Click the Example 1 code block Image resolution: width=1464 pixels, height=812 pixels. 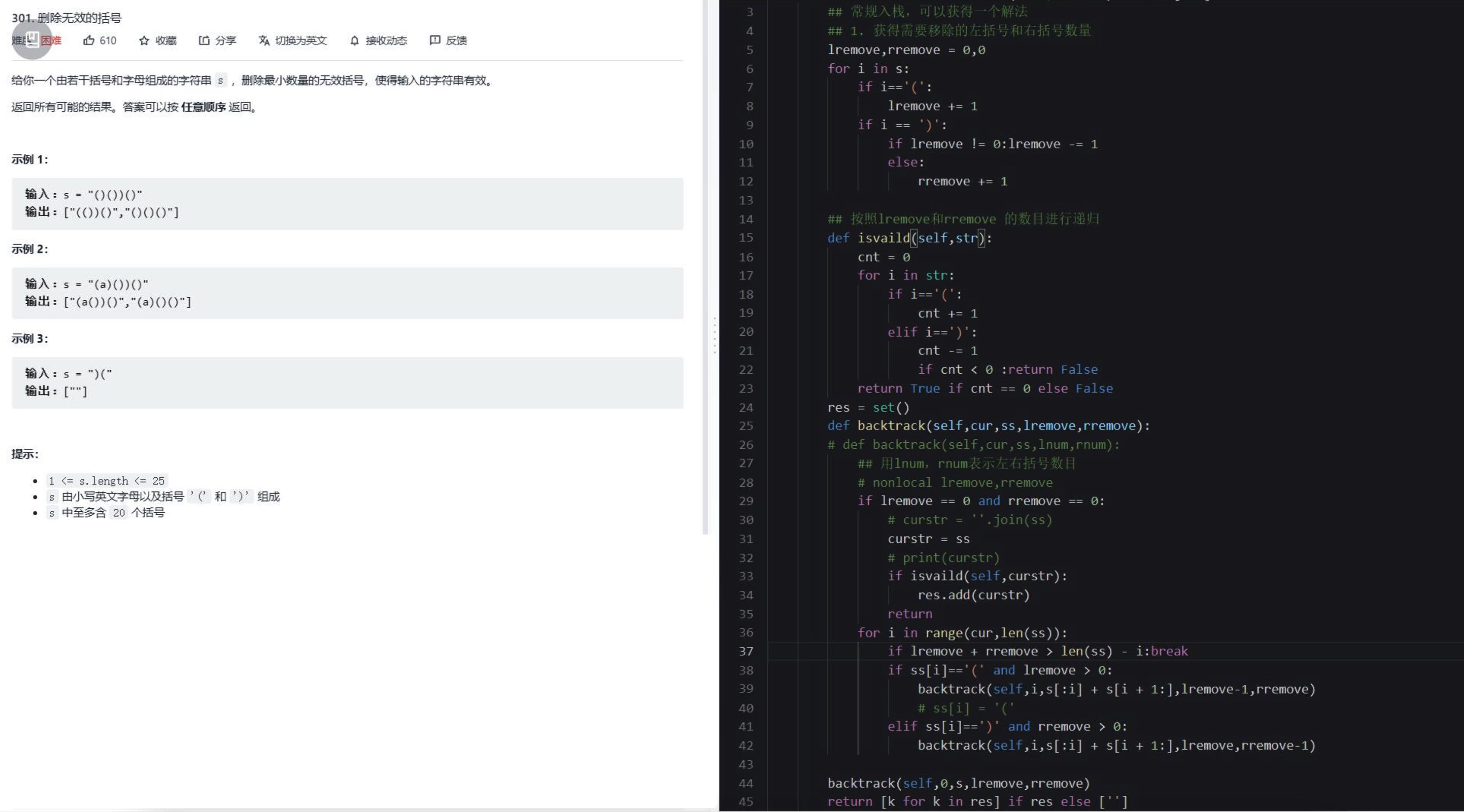pyautogui.click(x=347, y=203)
